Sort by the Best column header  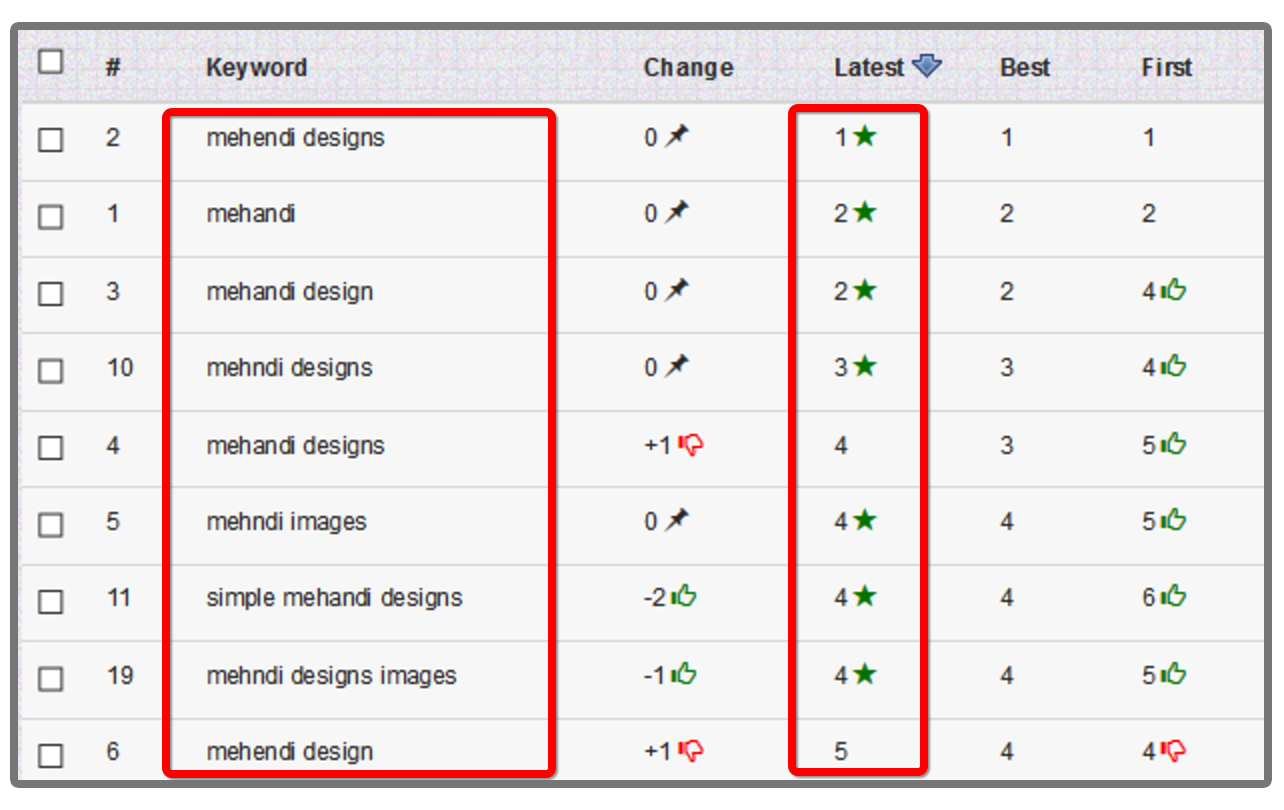1025,68
